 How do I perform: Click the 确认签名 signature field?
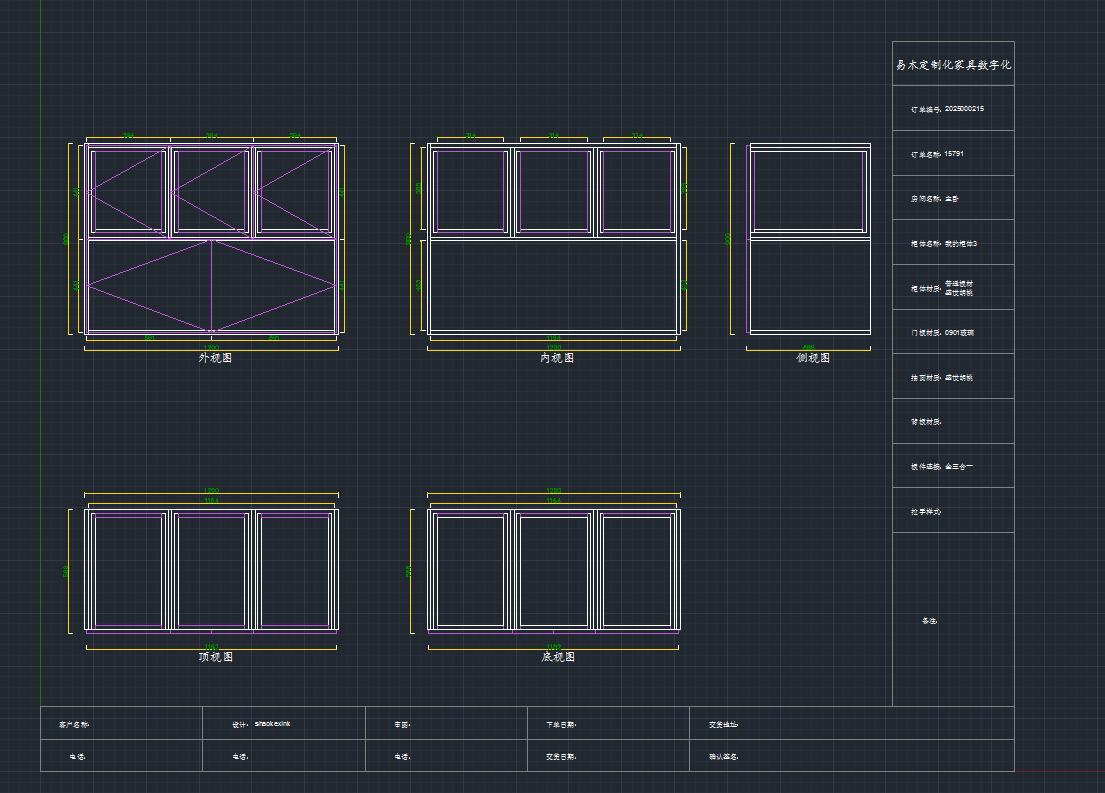point(723,757)
